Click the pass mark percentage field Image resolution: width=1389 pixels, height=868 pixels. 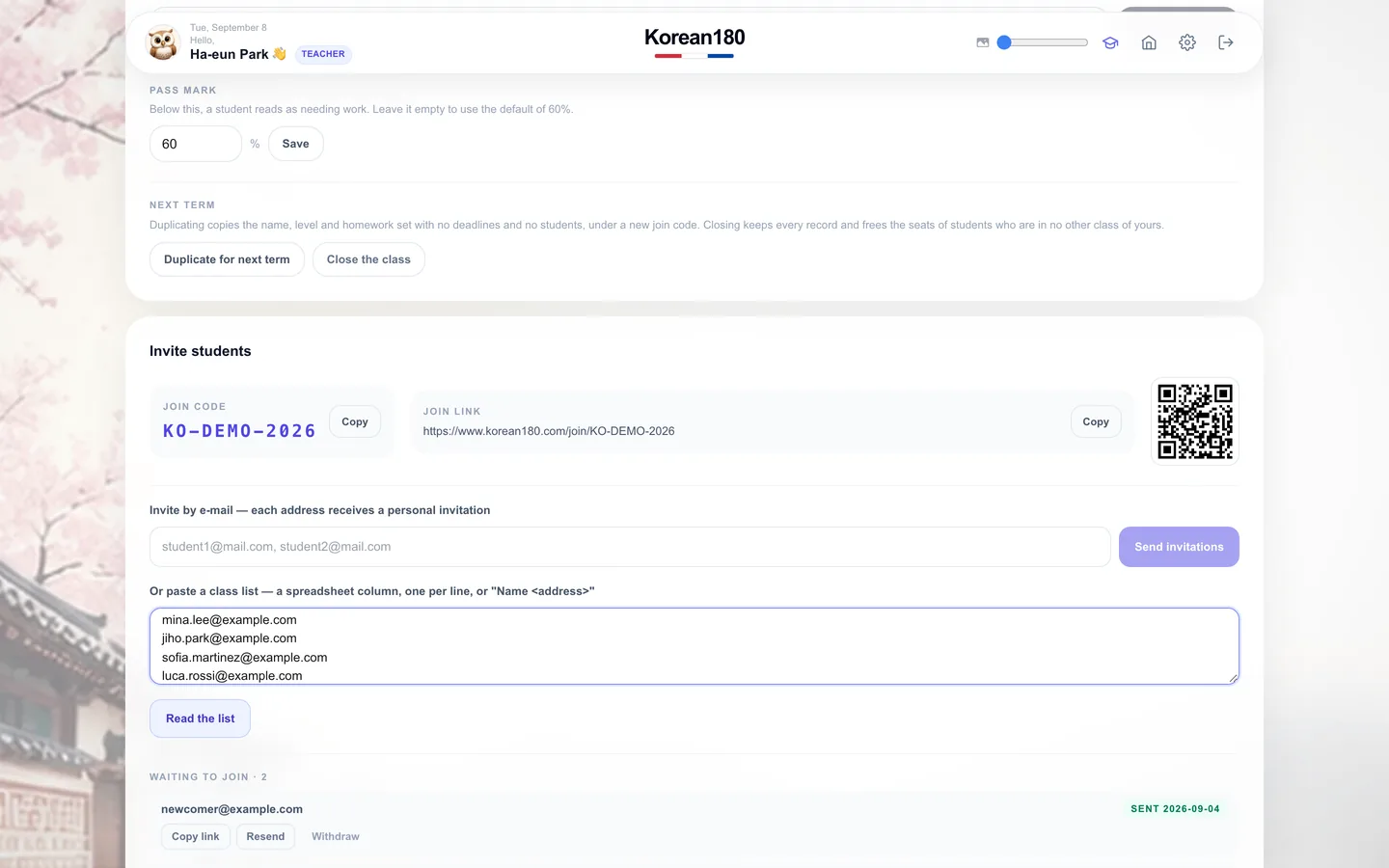(x=196, y=144)
